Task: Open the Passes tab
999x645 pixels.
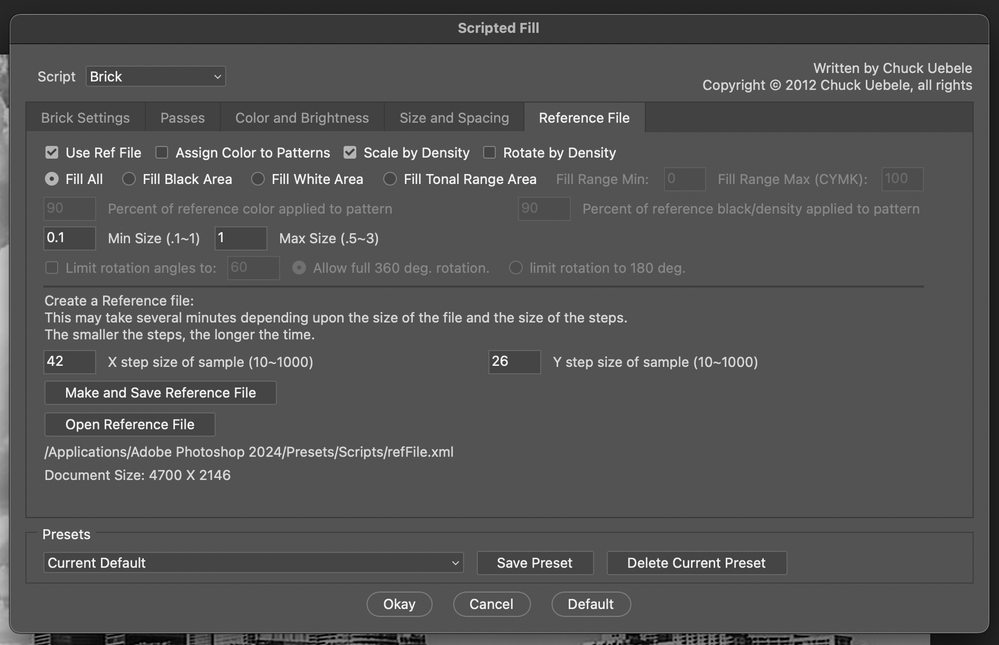Action: [182, 117]
